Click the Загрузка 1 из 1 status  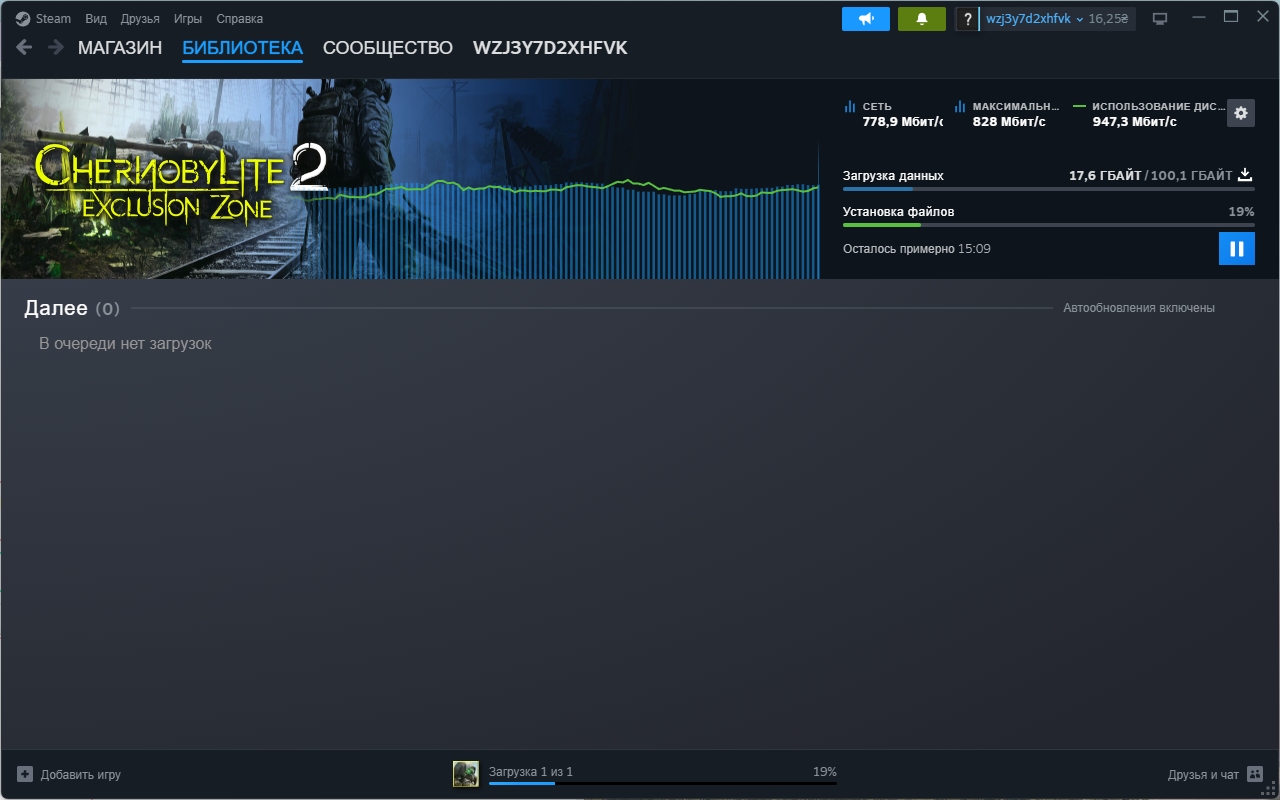(531, 772)
